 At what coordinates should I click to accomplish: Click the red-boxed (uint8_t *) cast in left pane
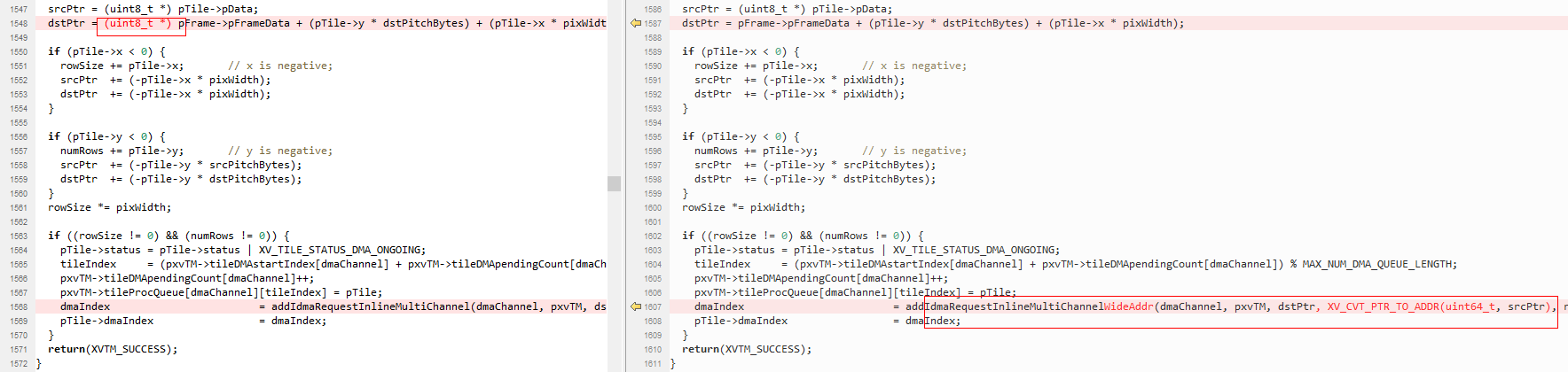coord(138,24)
